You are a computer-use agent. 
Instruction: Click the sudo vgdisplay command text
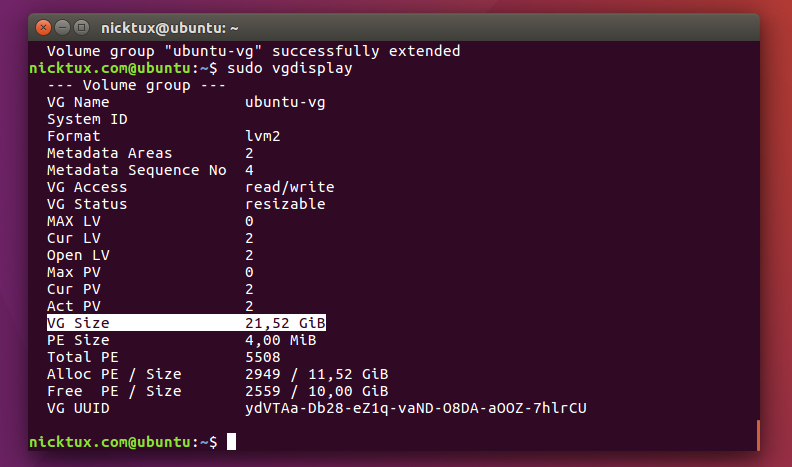(290, 68)
